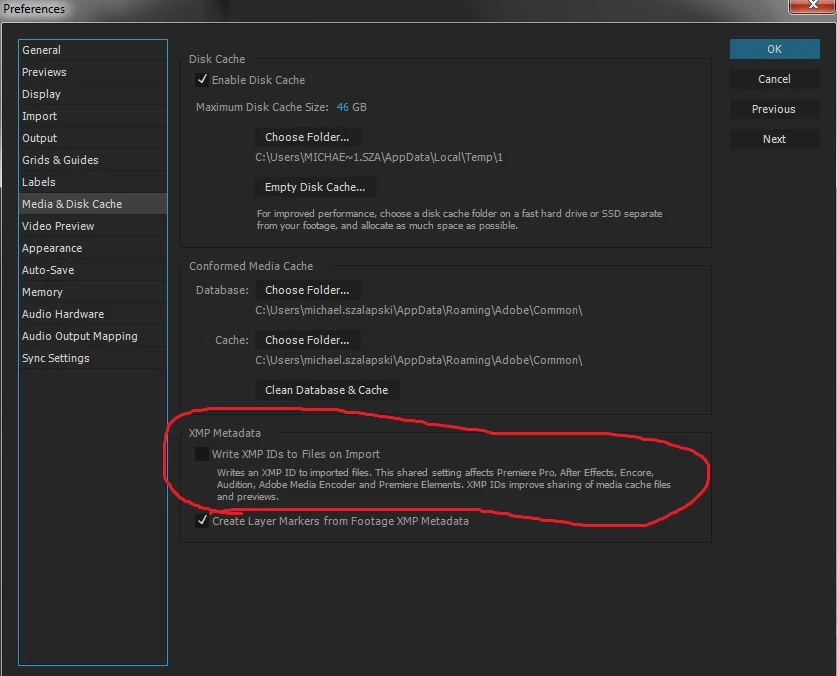Toggle the Enable Disk Cache checkbox
The width and height of the screenshot is (837, 676).
point(202,80)
